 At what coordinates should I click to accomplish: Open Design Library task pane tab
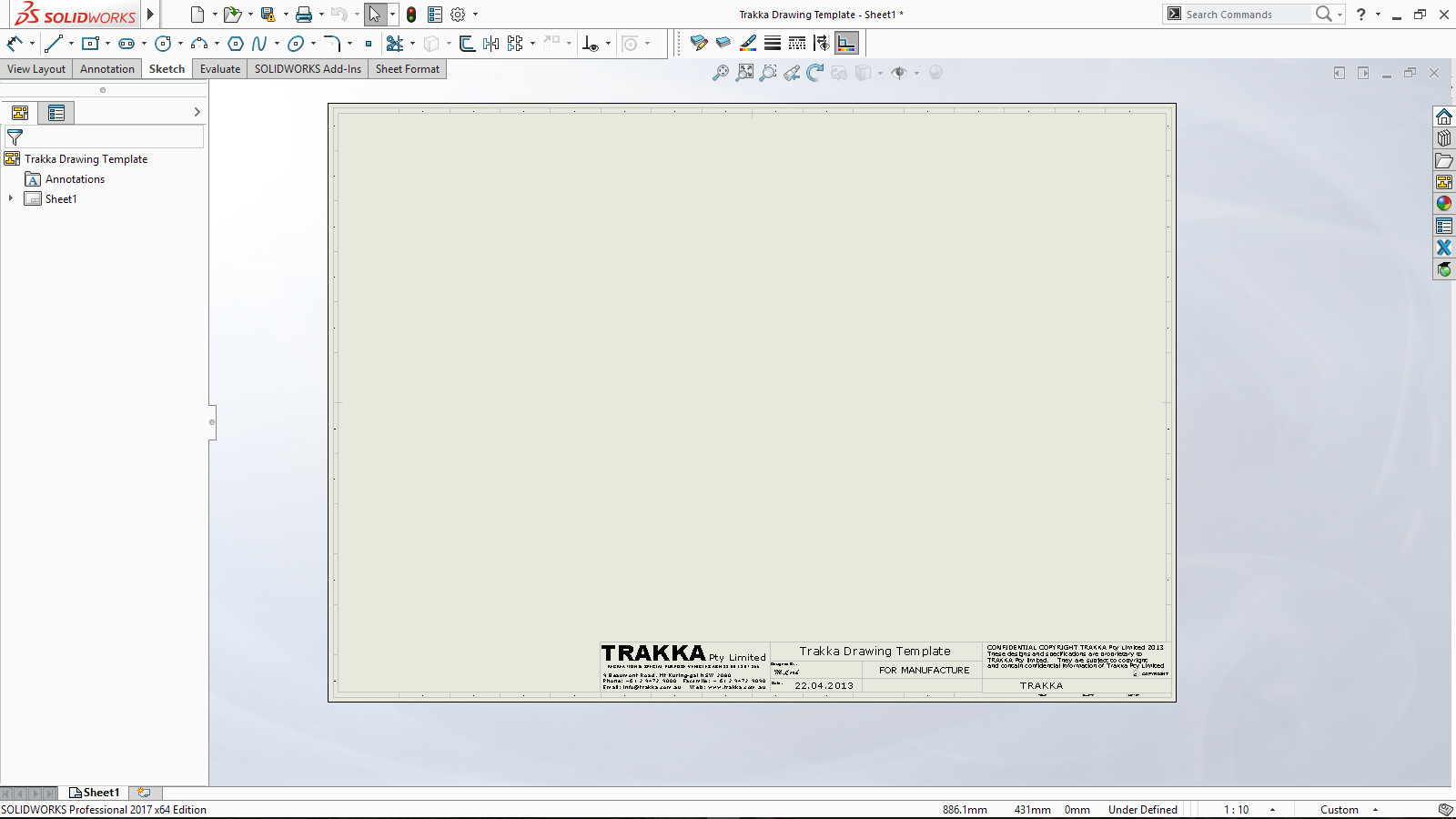1444,138
